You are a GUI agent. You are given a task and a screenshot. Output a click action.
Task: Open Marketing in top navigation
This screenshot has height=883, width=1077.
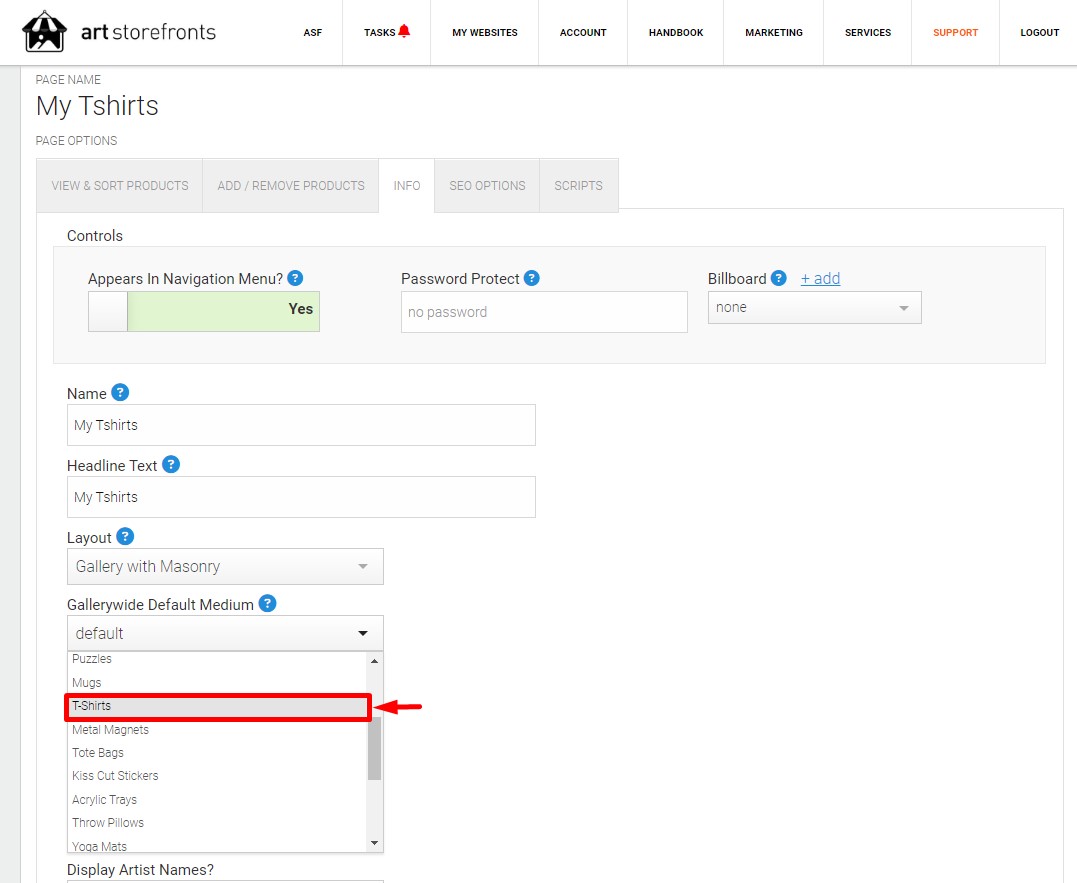pos(774,32)
